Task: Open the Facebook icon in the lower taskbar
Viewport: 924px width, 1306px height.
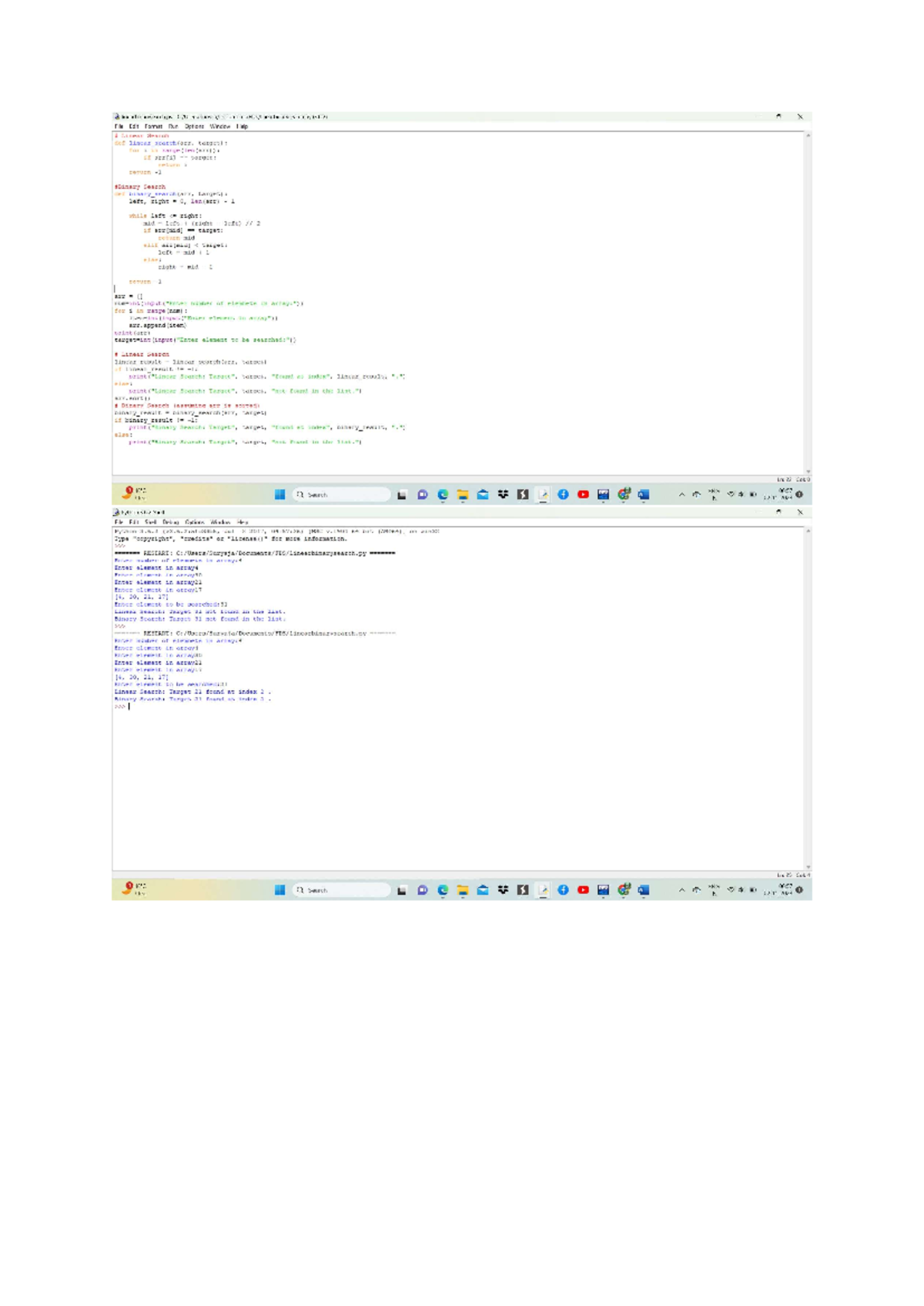Action: coord(563,889)
